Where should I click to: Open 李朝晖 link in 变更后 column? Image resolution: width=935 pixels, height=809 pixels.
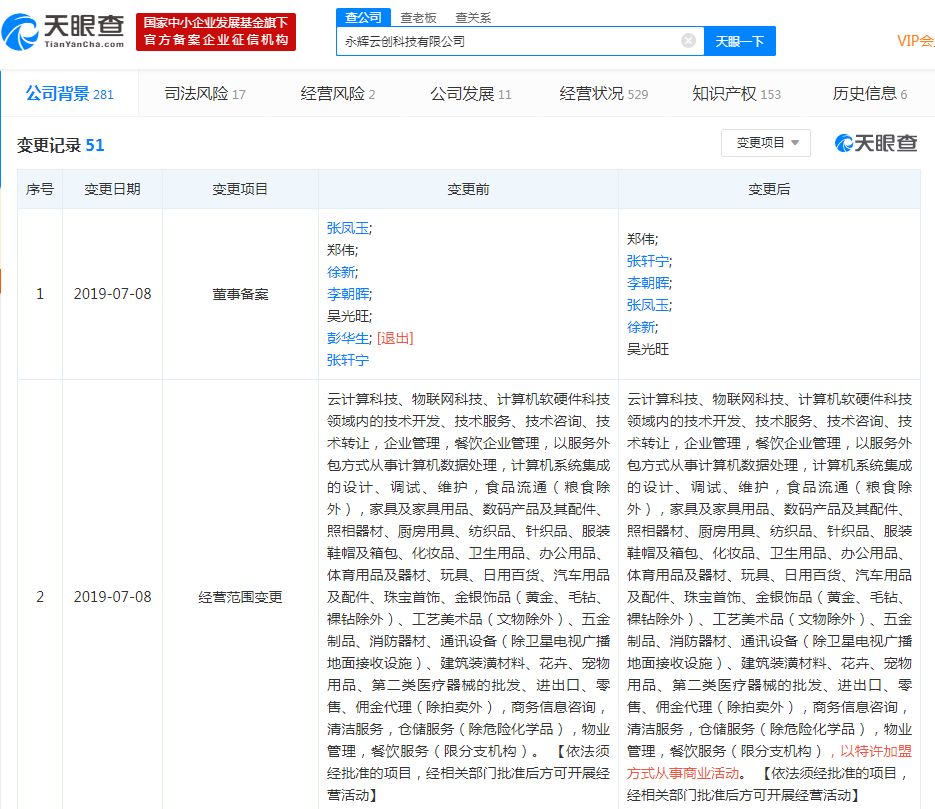[x=648, y=283]
